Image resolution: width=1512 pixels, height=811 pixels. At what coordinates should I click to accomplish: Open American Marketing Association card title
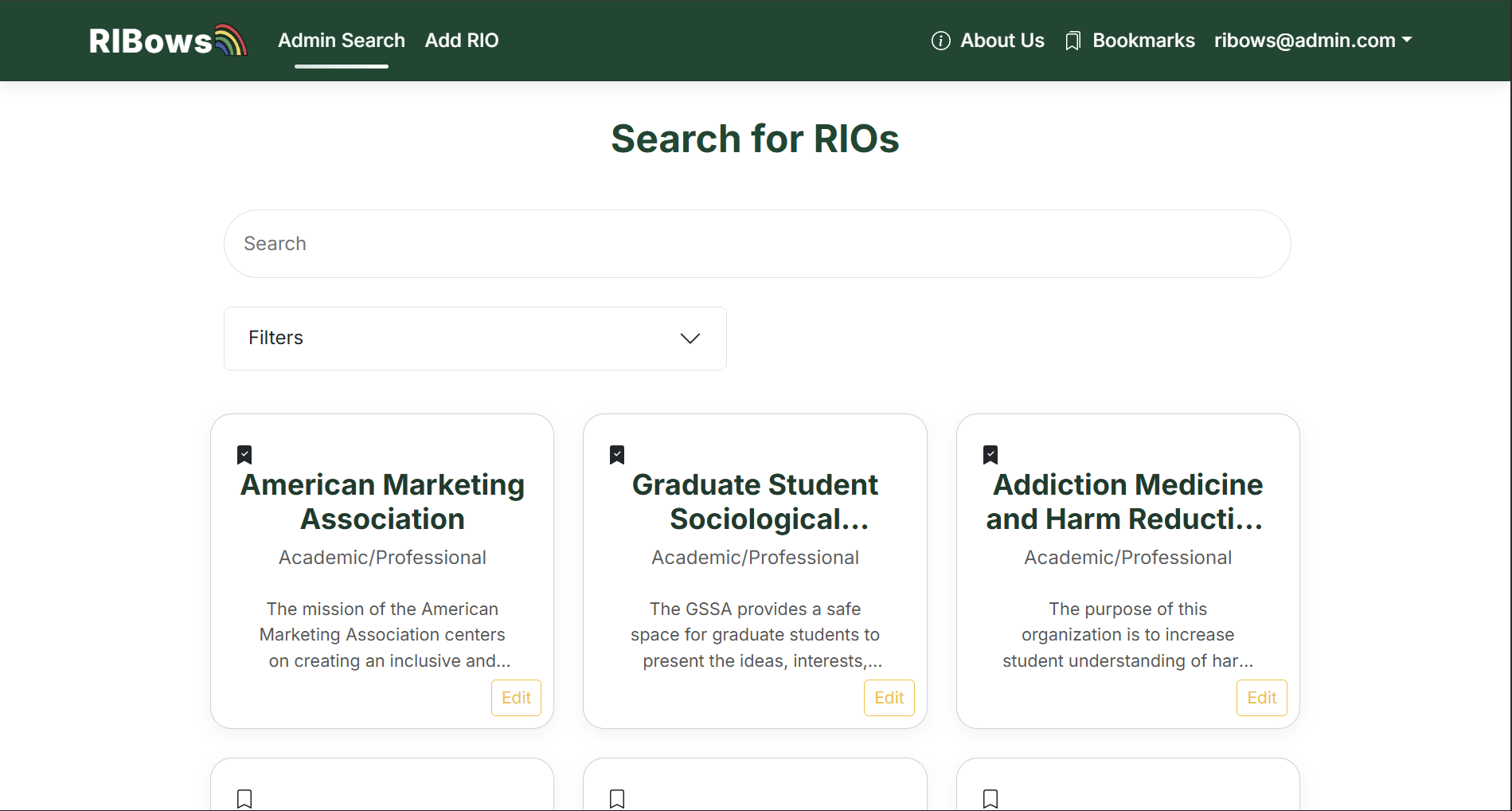[382, 502]
